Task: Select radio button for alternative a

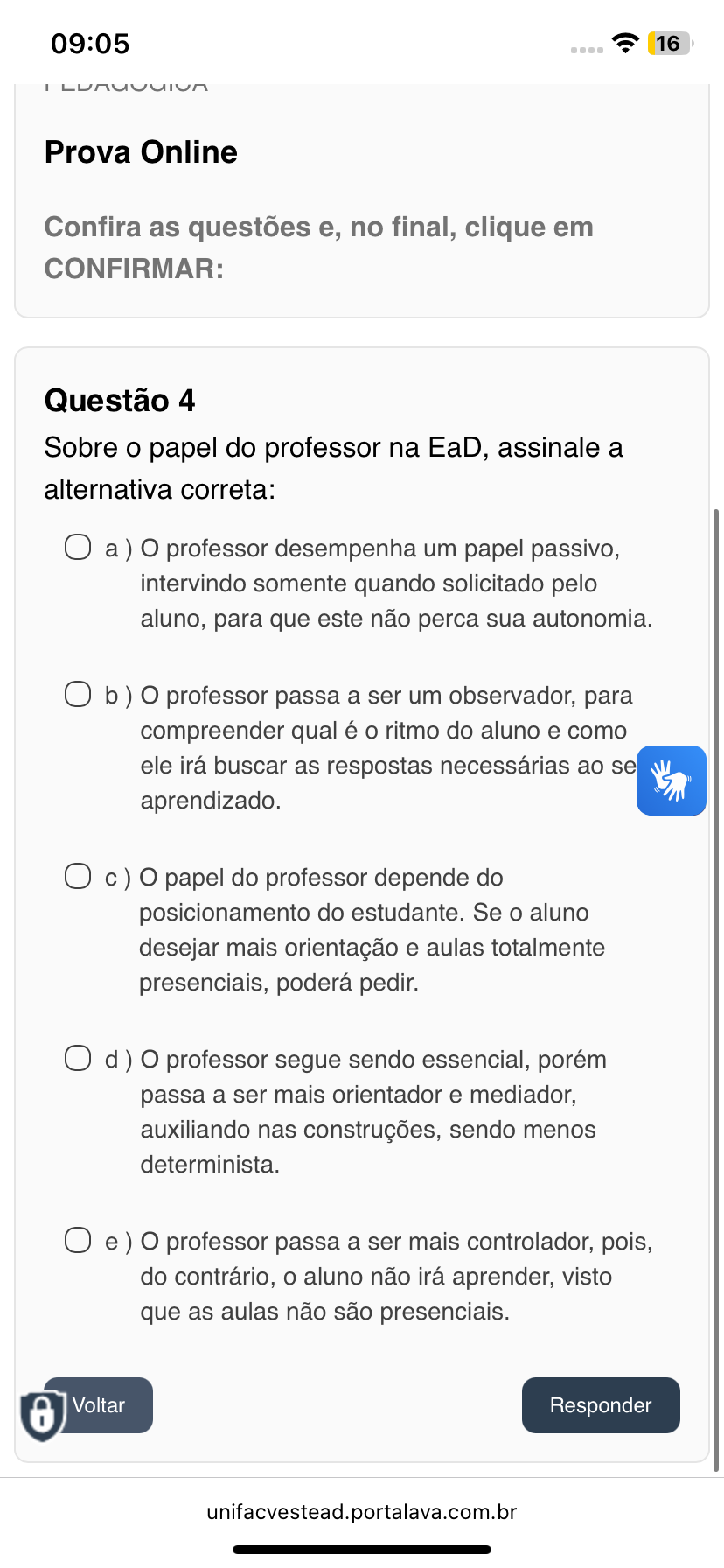Action: 78,548
